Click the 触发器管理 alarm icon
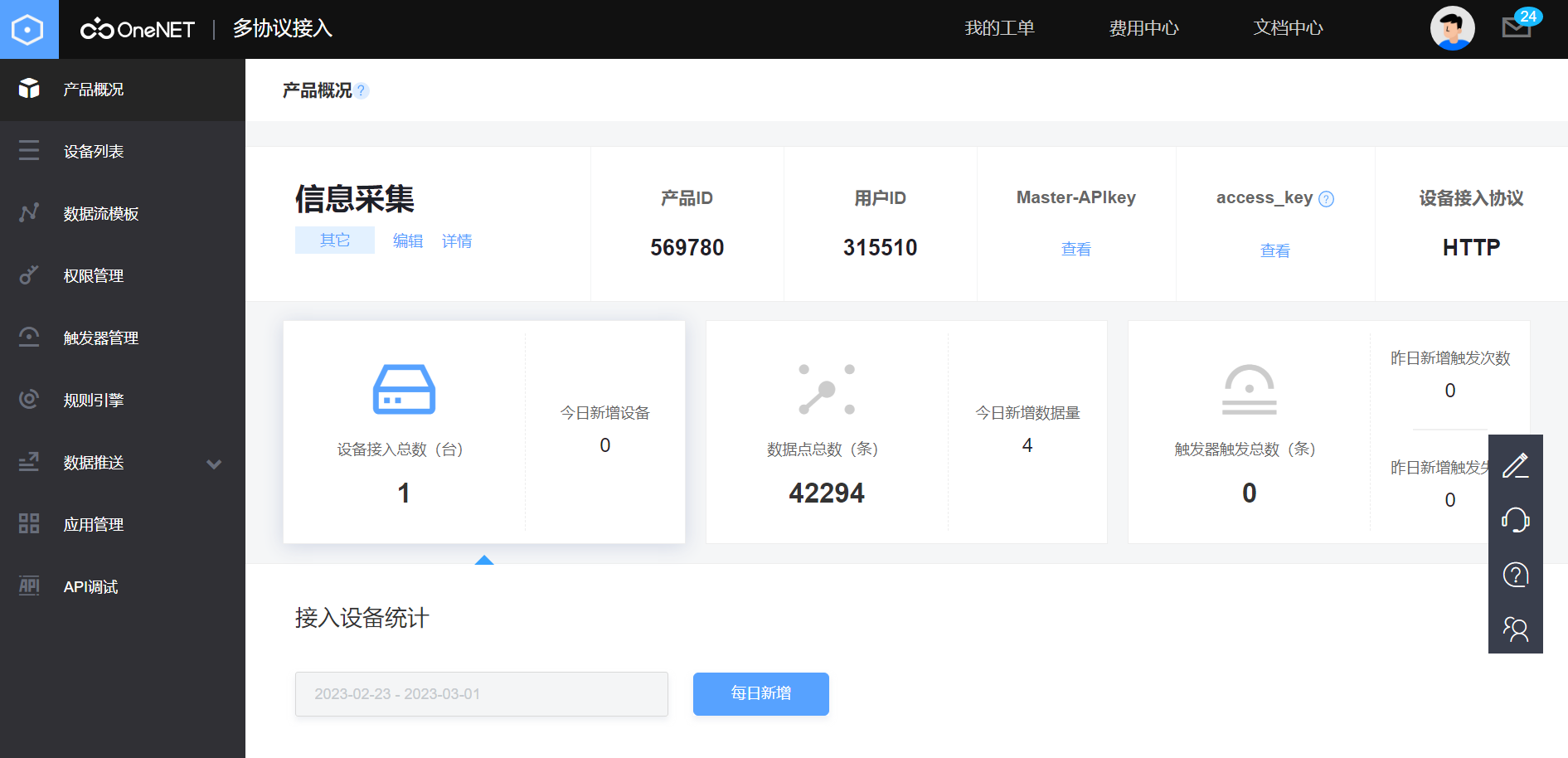This screenshot has height=758, width=1568. click(x=29, y=338)
